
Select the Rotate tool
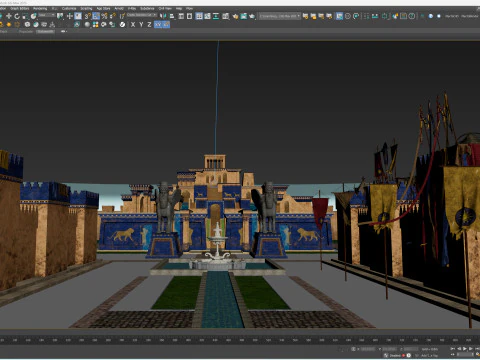click(17, 16)
